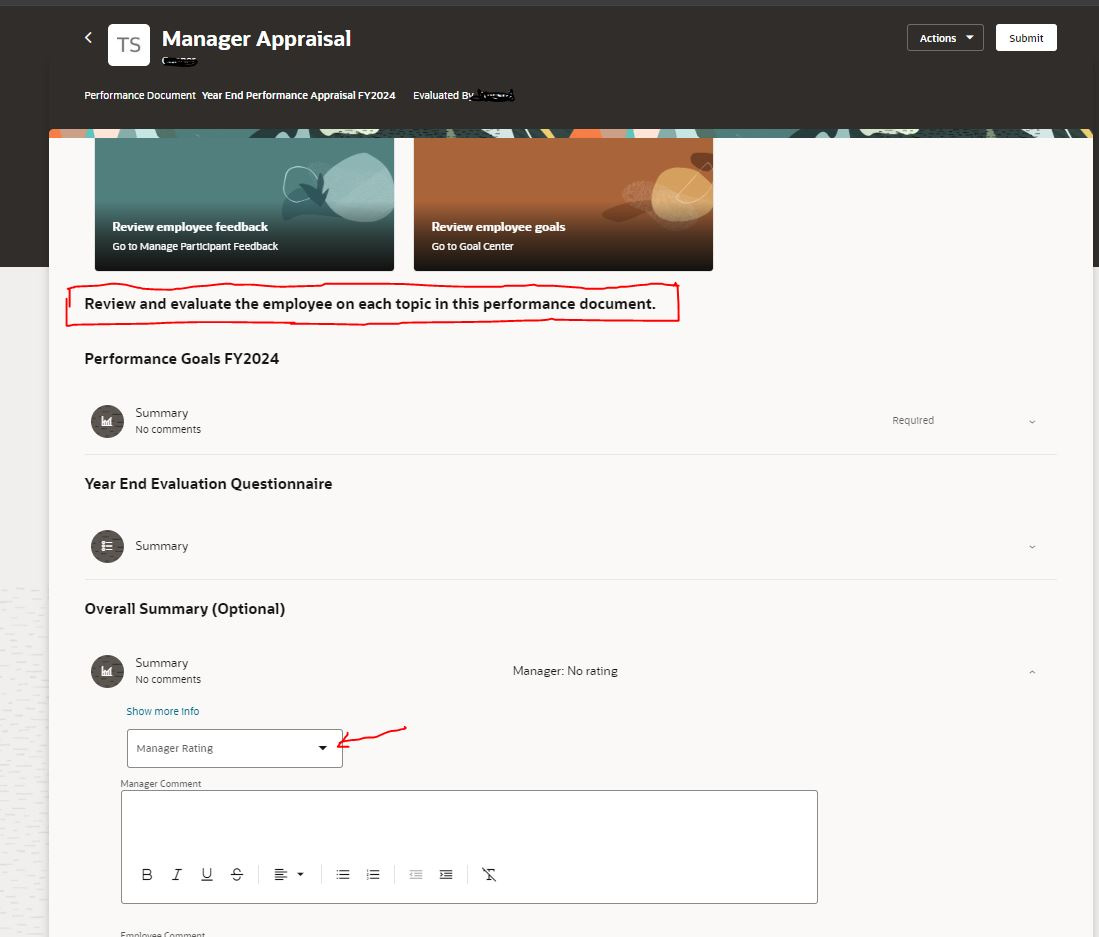The width and height of the screenshot is (1099, 937).
Task: Clear formatting in the Manager Comment editor
Action: 490,874
